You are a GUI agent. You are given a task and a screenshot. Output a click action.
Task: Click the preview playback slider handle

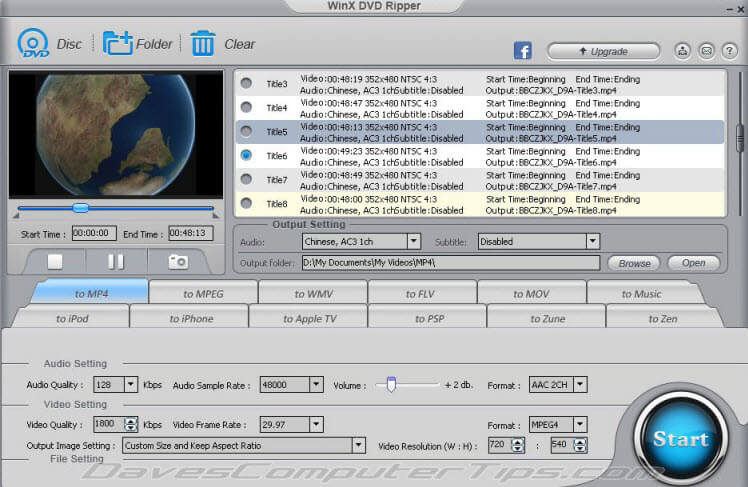[81, 207]
